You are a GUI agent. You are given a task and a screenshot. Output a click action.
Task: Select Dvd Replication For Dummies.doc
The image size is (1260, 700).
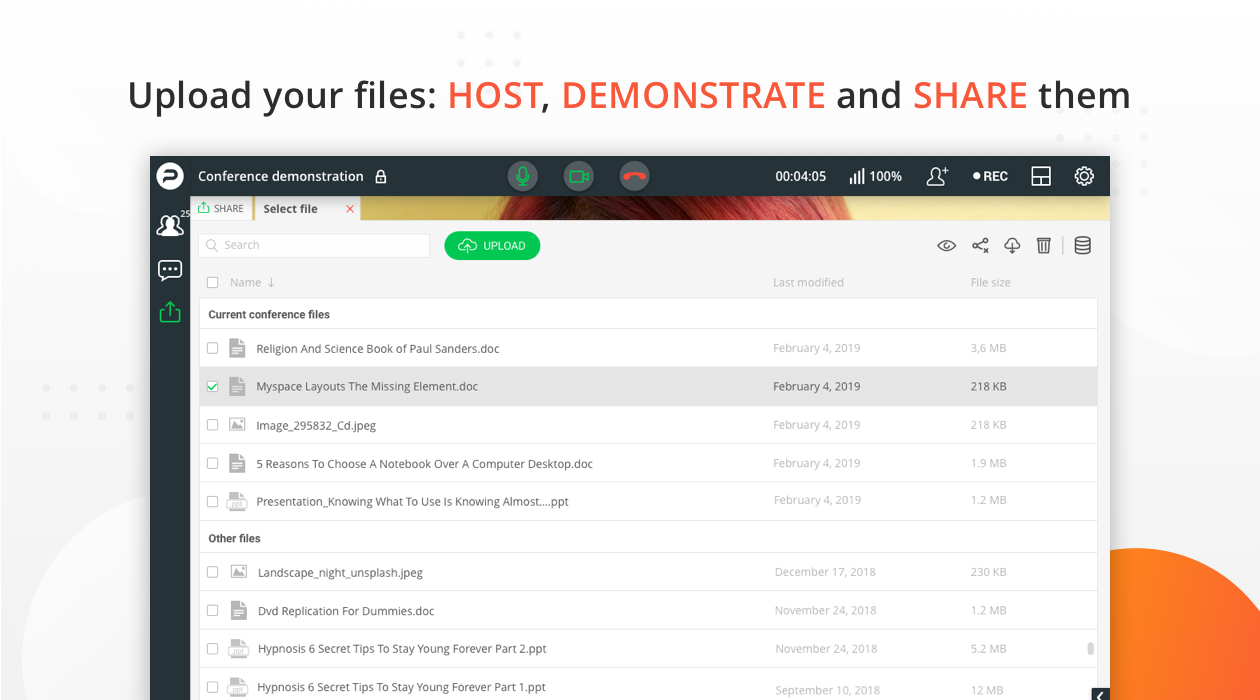346,611
